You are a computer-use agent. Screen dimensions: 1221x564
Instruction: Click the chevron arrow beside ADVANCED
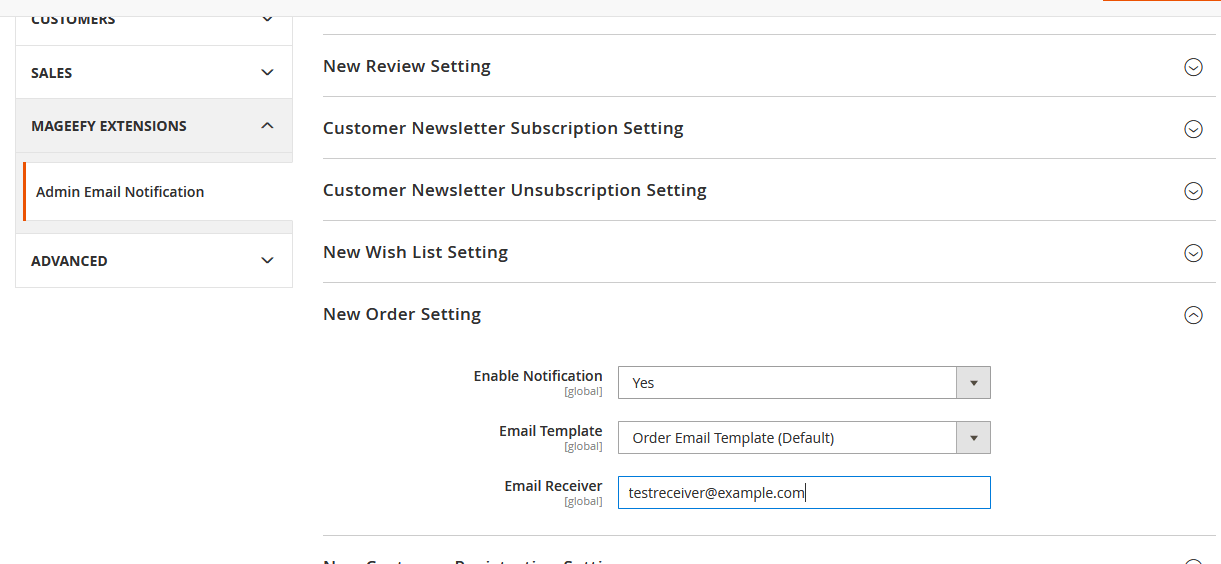pyautogui.click(x=267, y=261)
